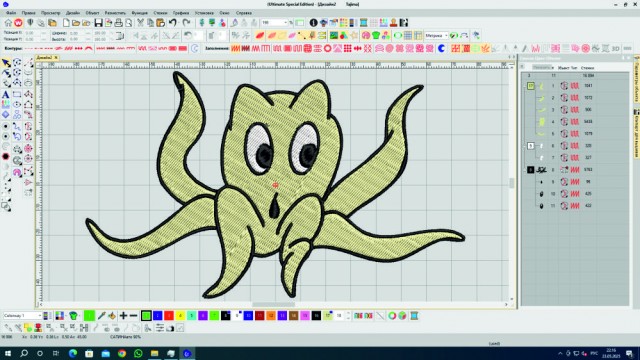
Task: Toggle the 3D stitch view icon
Action: 616,49
